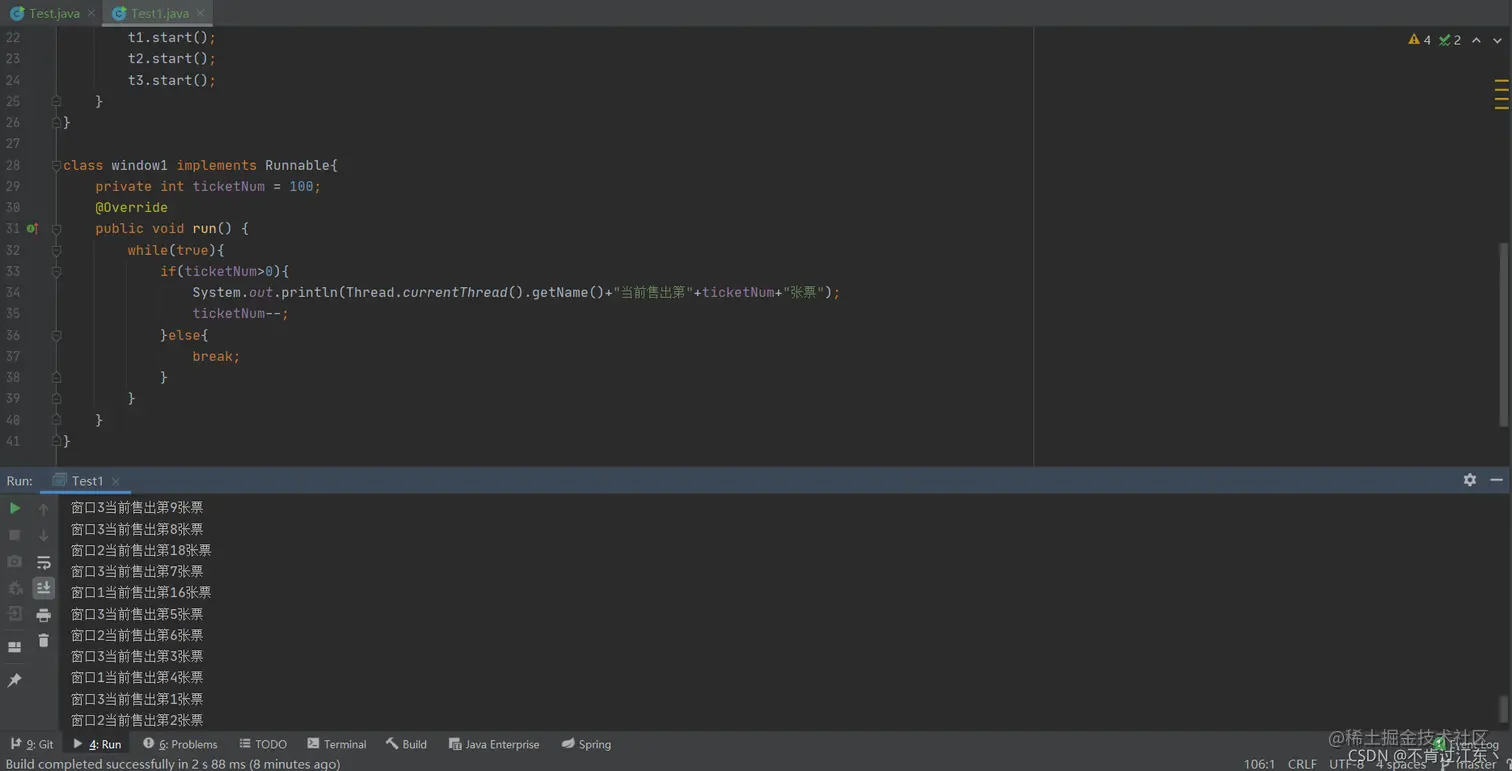Print console output with printer icon

43,615
